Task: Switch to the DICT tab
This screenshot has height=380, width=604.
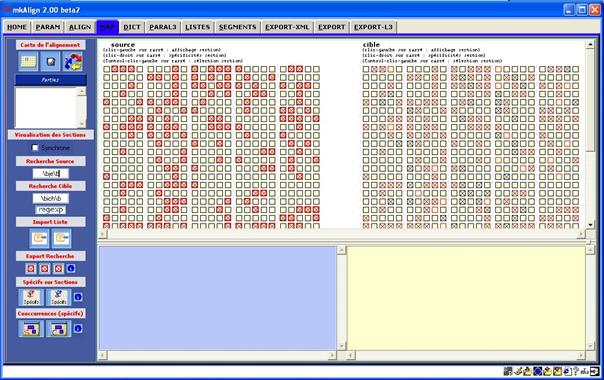Action: pos(132,27)
